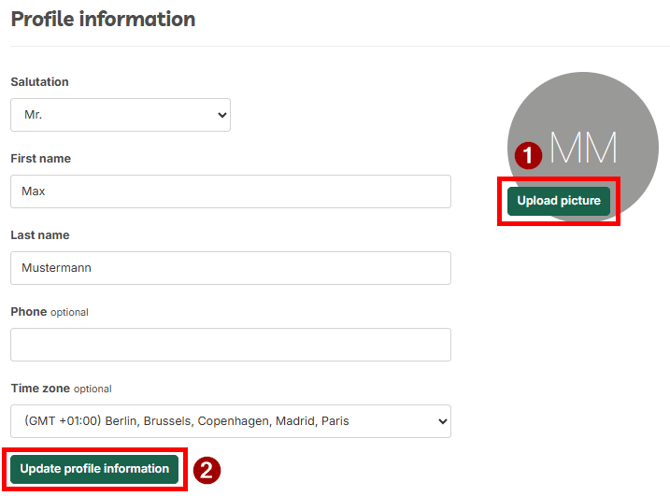Image resolution: width=670 pixels, height=496 pixels.
Task: Open the Salutation dropdown showing Mr.
Action: tap(120, 115)
